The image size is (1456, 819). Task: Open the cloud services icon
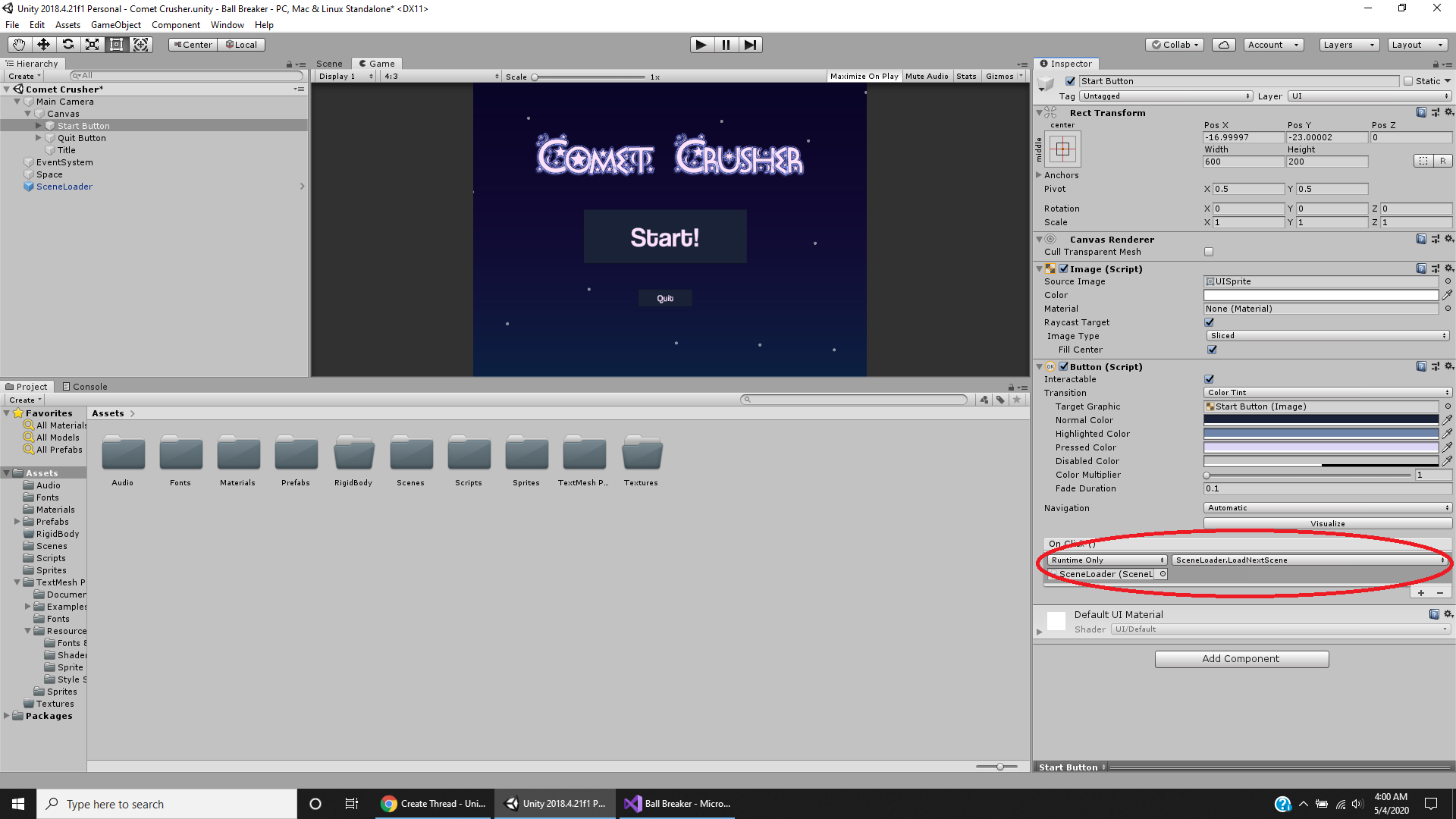click(x=1223, y=45)
